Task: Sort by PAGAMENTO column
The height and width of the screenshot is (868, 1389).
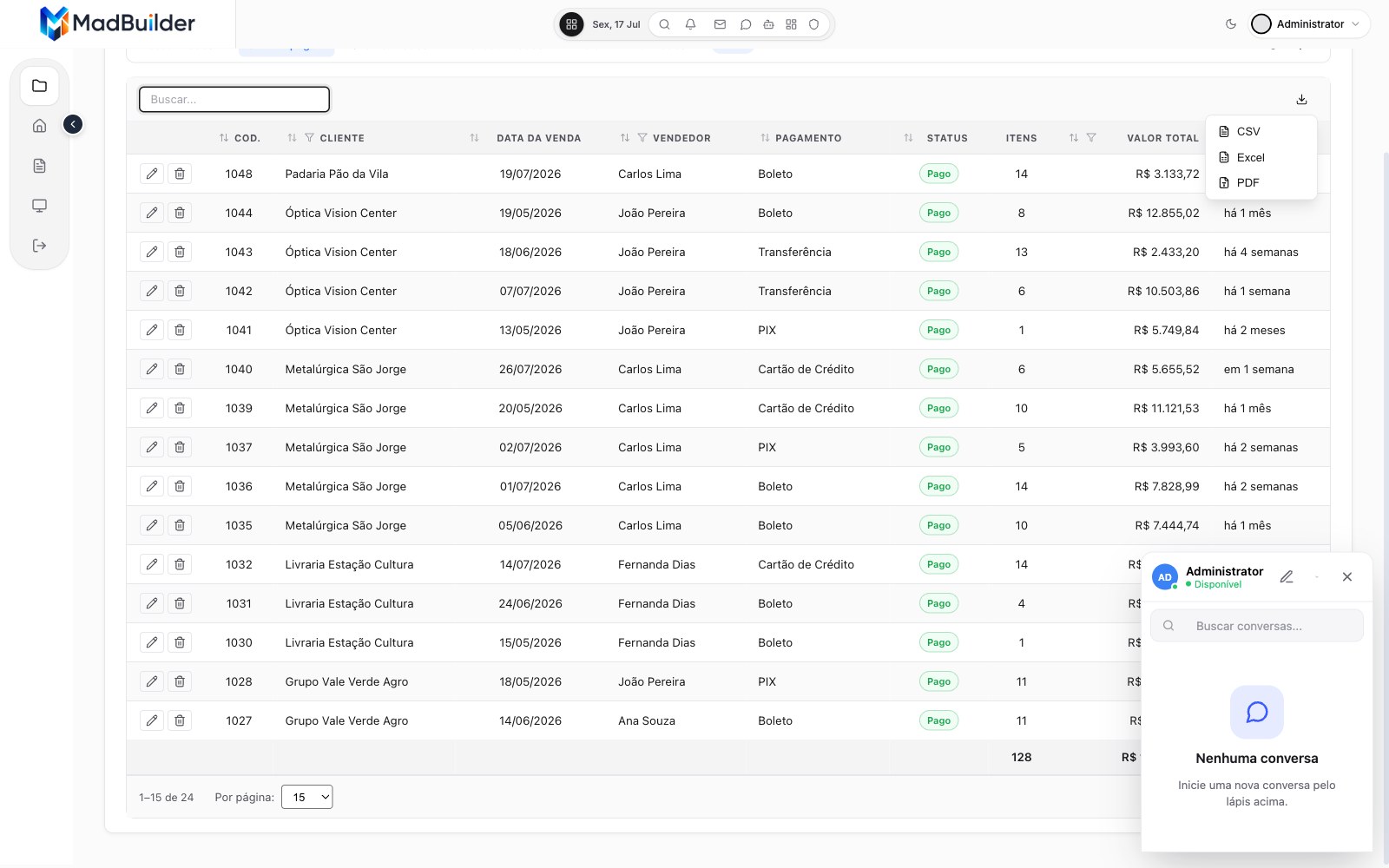Action: [x=765, y=138]
